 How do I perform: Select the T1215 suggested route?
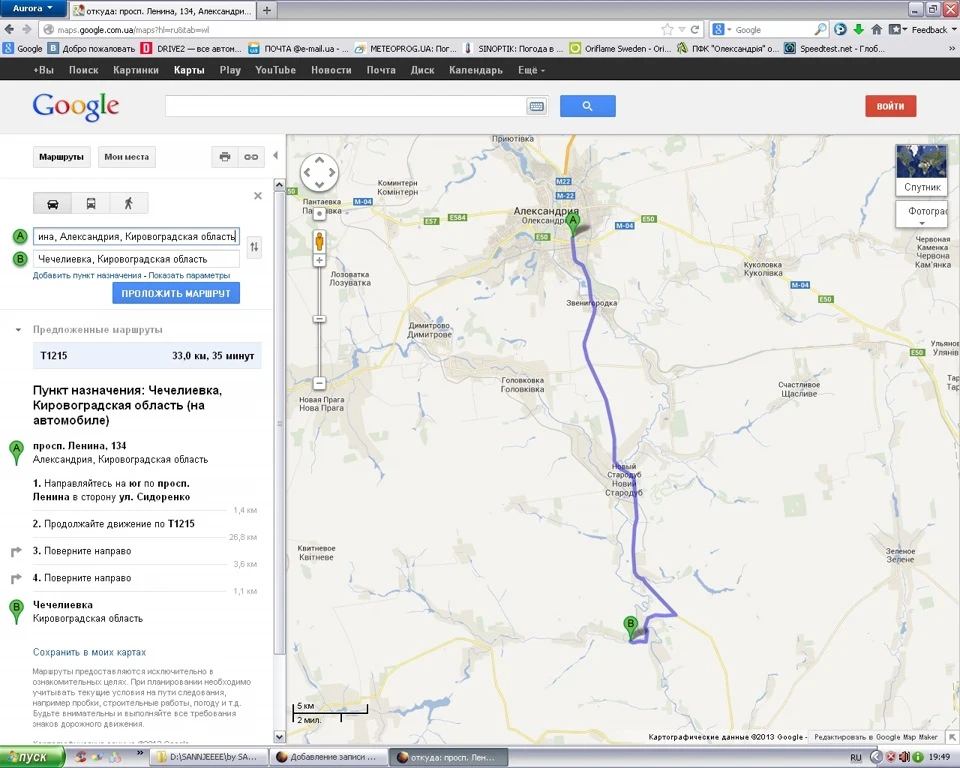[147, 356]
